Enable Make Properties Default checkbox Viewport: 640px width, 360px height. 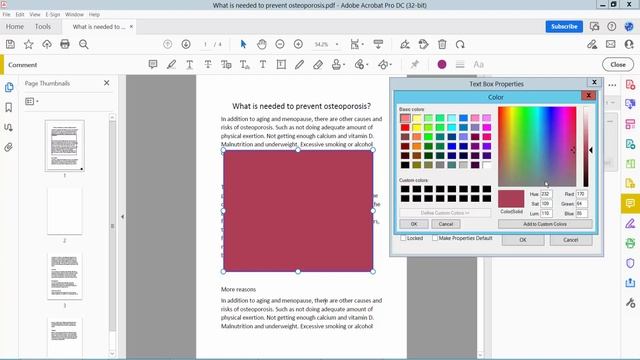click(435, 238)
